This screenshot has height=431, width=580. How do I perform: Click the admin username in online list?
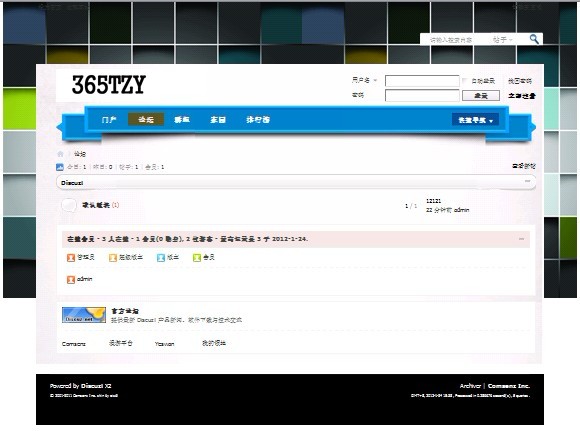[x=84, y=279]
